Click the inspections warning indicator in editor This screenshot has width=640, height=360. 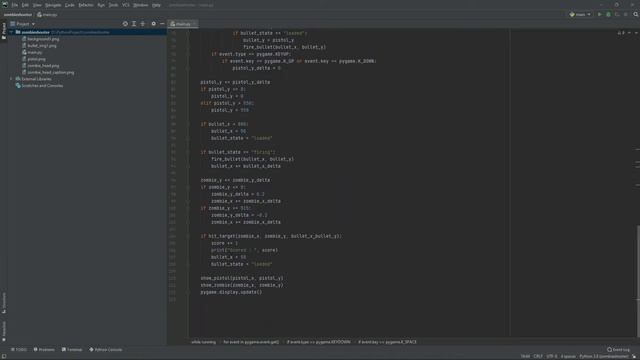[x=621, y=33]
